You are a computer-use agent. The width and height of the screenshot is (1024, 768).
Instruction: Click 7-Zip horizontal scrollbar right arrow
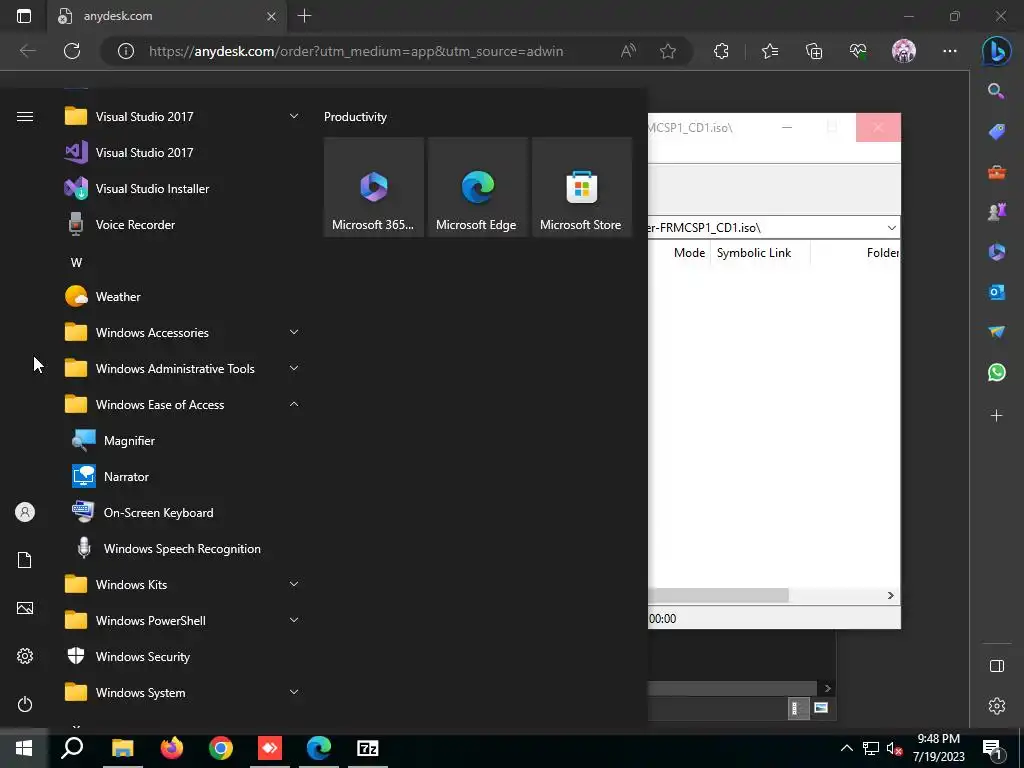coord(890,596)
